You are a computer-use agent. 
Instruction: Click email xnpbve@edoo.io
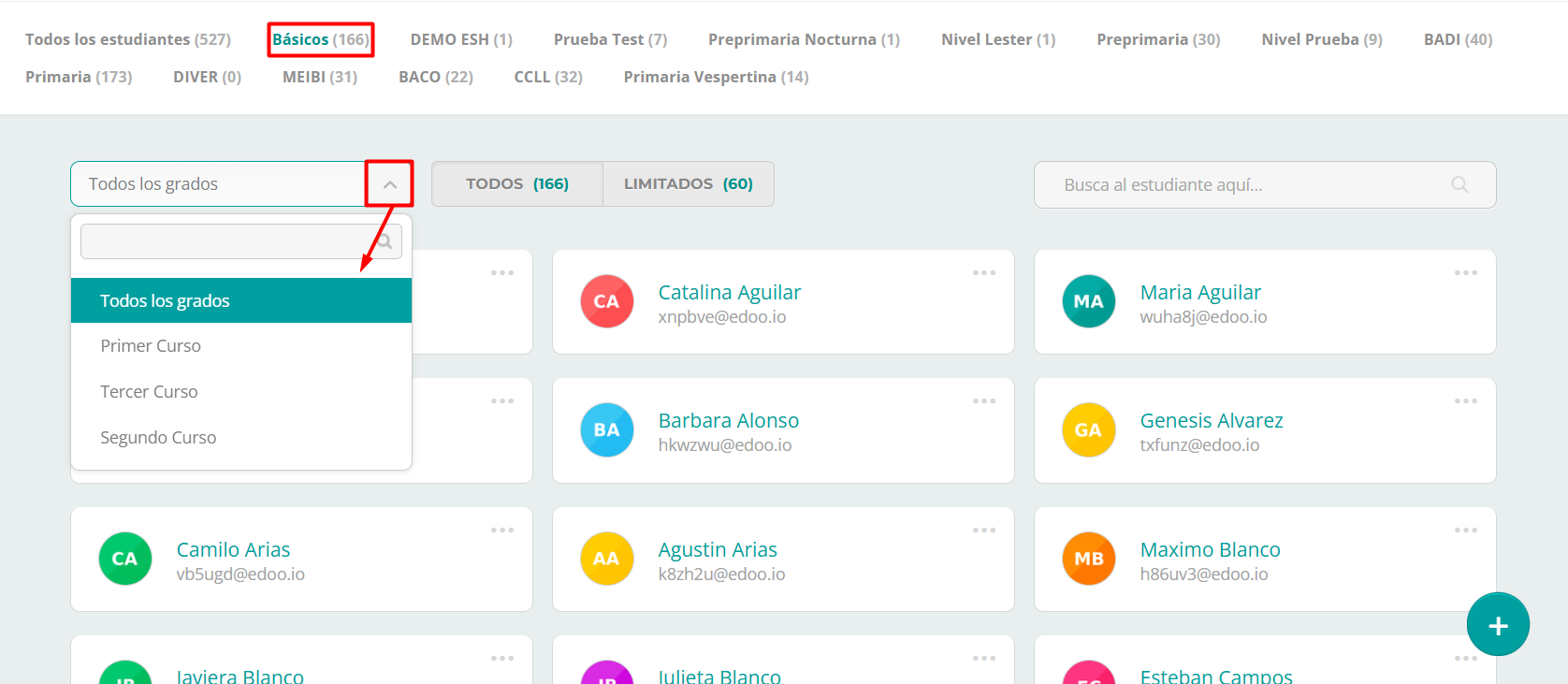coord(722,317)
